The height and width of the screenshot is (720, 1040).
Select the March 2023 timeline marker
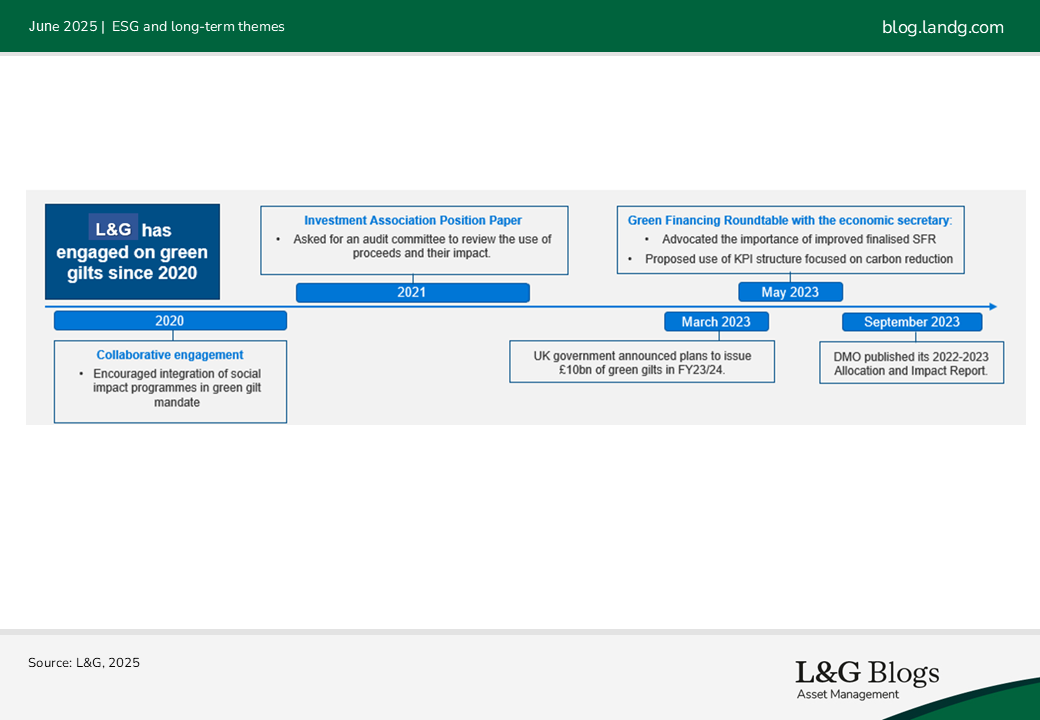716,322
